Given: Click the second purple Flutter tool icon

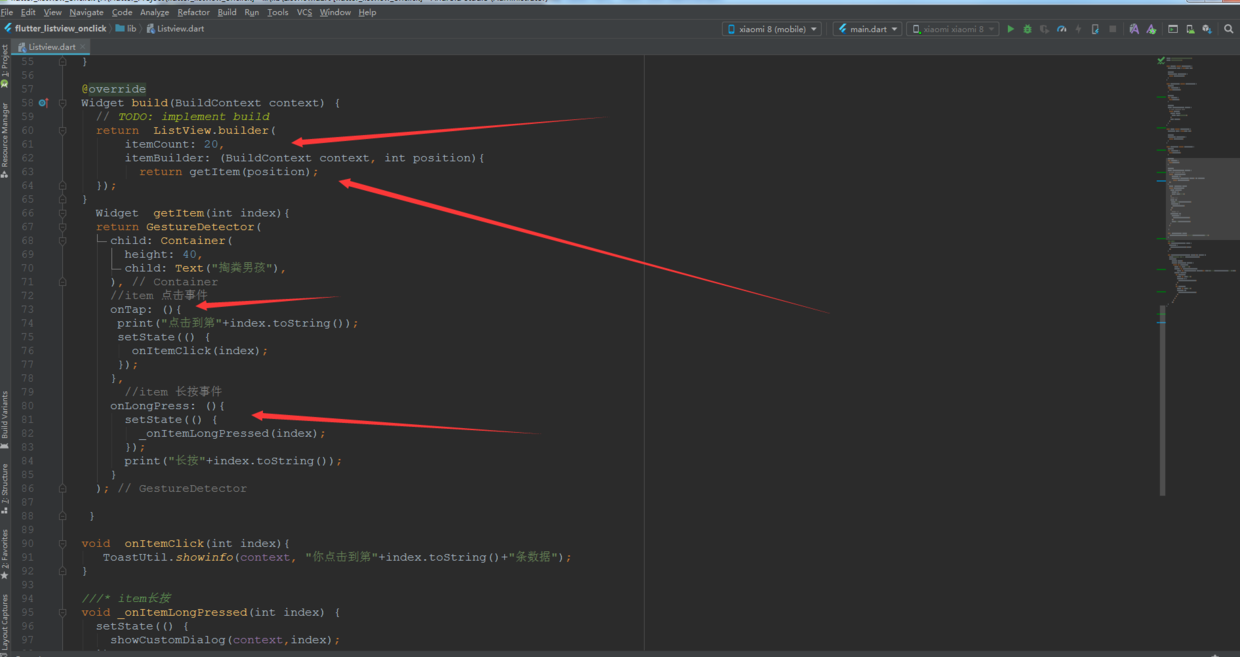Looking at the screenshot, I should [1151, 29].
